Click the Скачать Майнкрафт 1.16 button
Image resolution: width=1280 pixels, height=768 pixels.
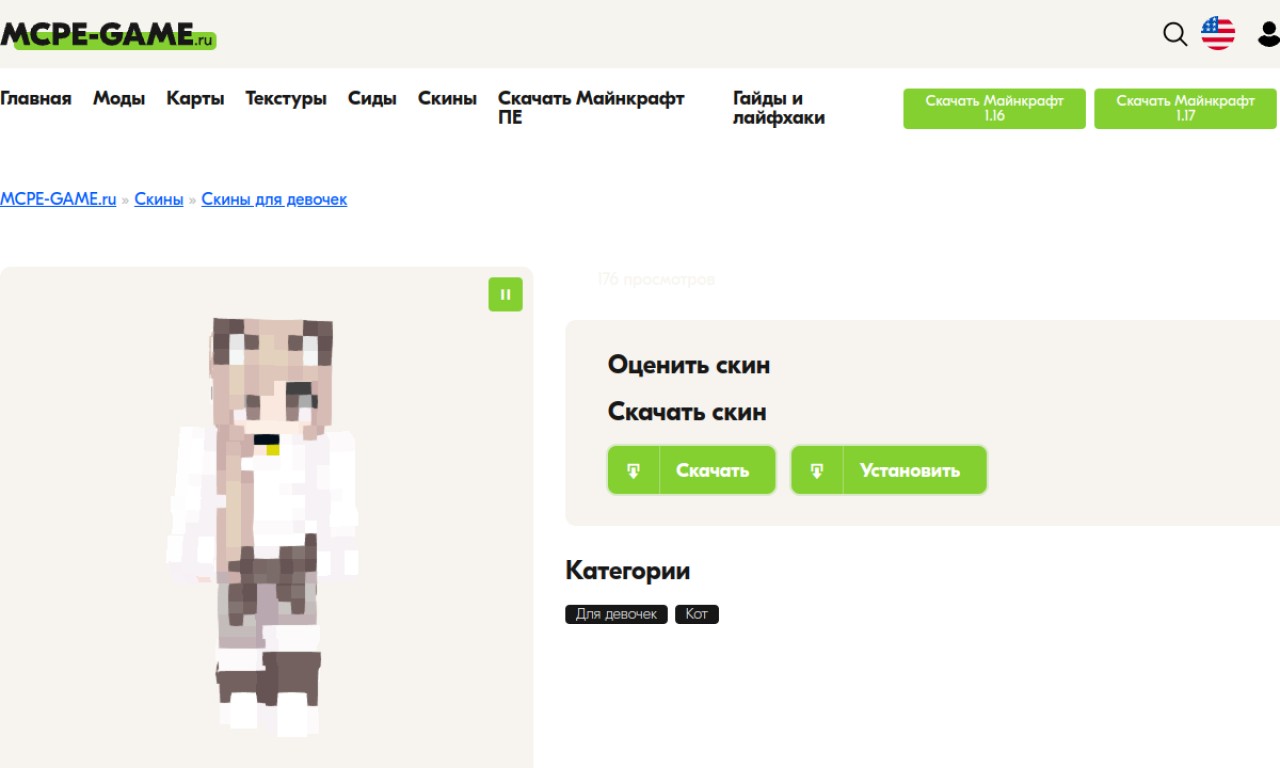994,108
